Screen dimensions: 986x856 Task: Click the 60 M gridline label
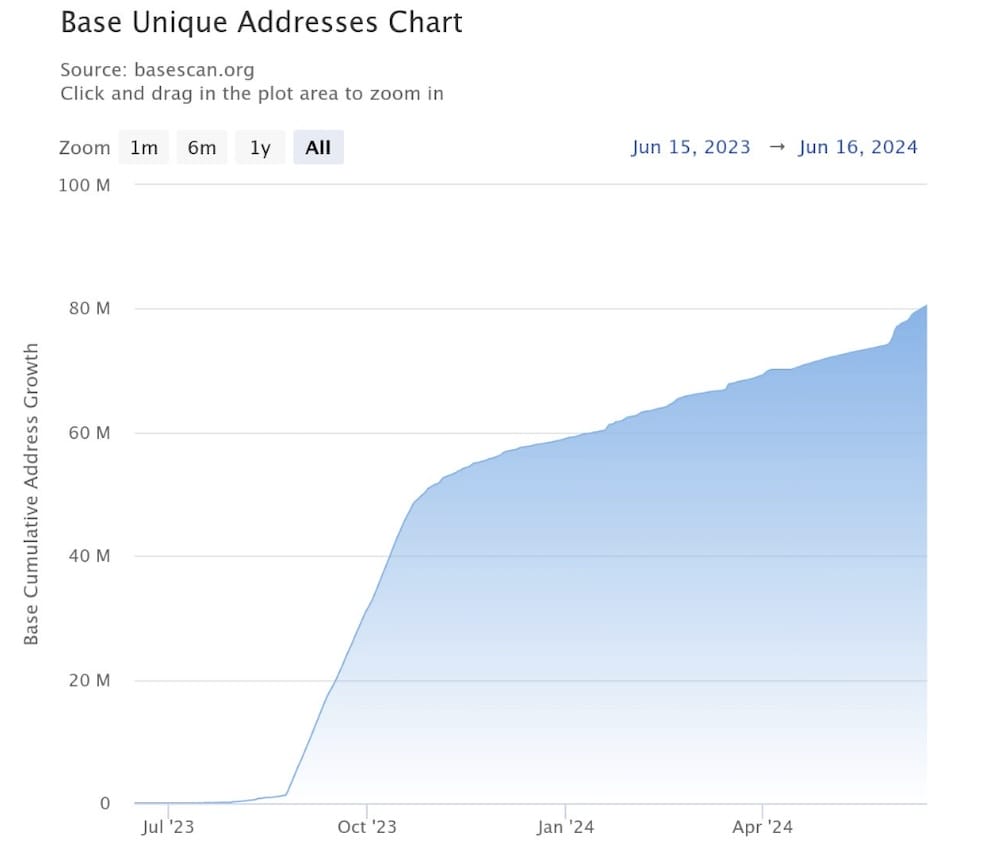(89, 433)
